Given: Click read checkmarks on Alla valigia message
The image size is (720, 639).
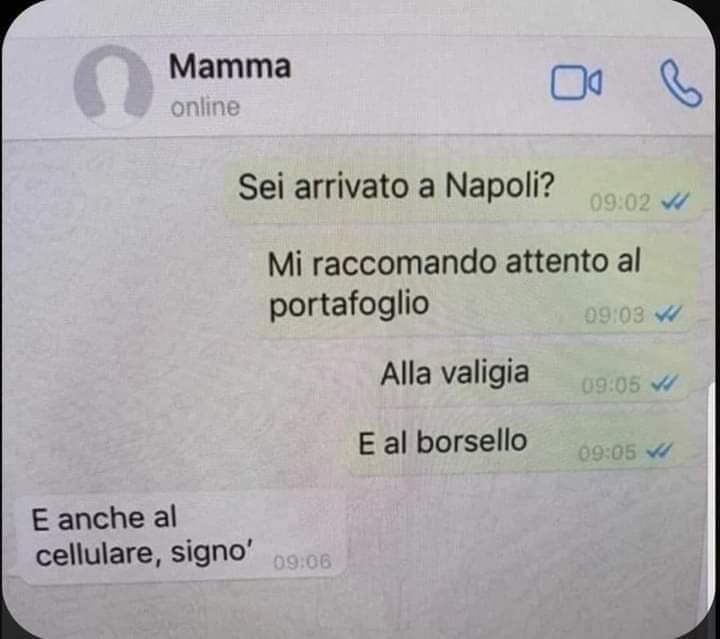Looking at the screenshot, I should (x=664, y=383).
